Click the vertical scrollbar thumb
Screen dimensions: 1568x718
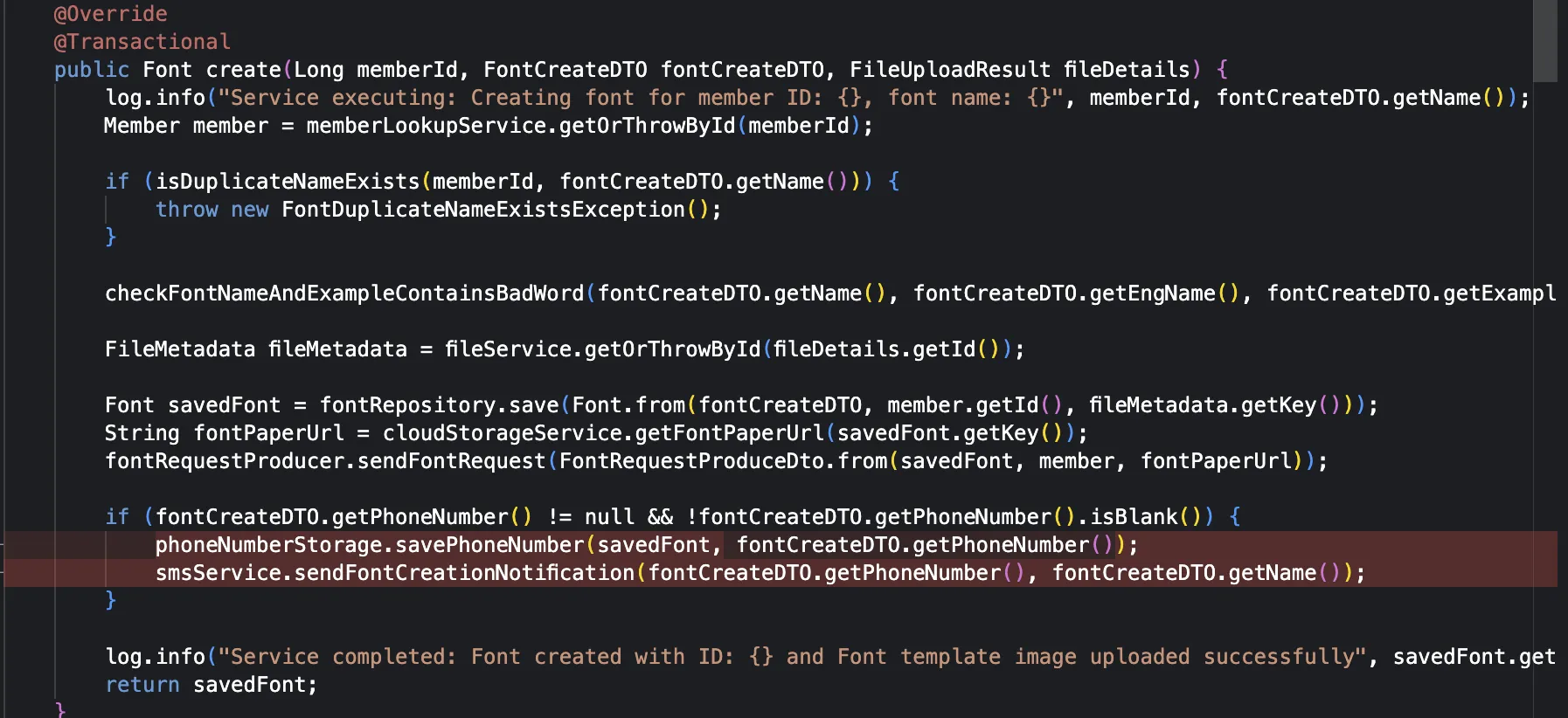pyautogui.click(x=1545, y=40)
